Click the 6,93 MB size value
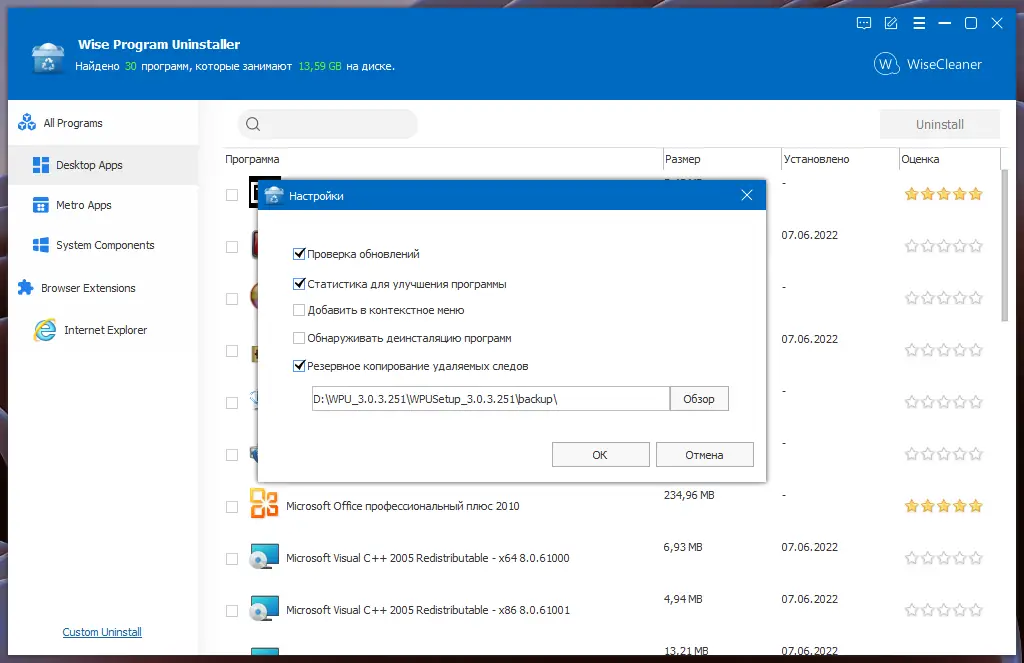 (x=683, y=547)
